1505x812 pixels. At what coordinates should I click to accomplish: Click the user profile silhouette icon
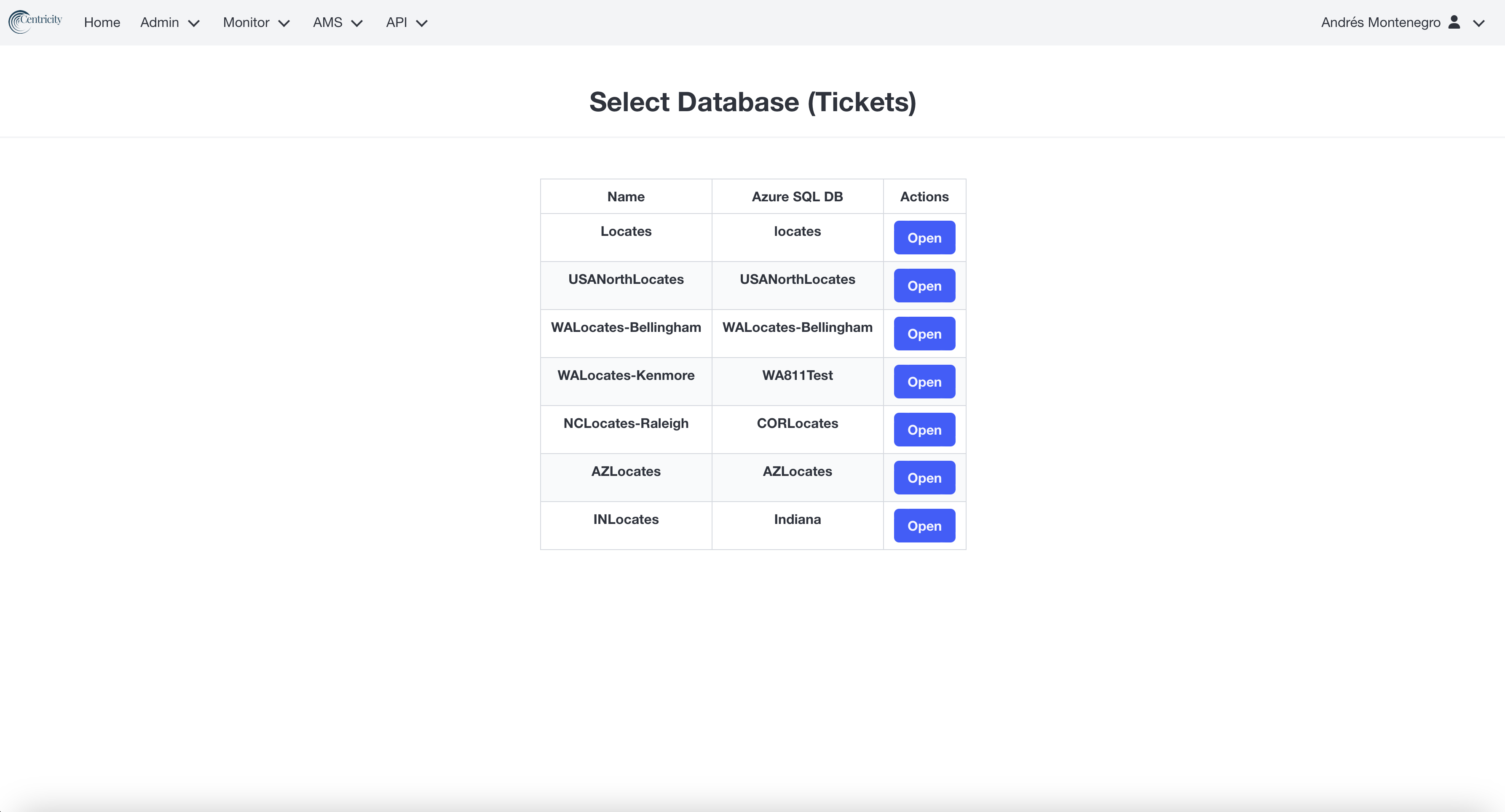pyautogui.click(x=1454, y=22)
